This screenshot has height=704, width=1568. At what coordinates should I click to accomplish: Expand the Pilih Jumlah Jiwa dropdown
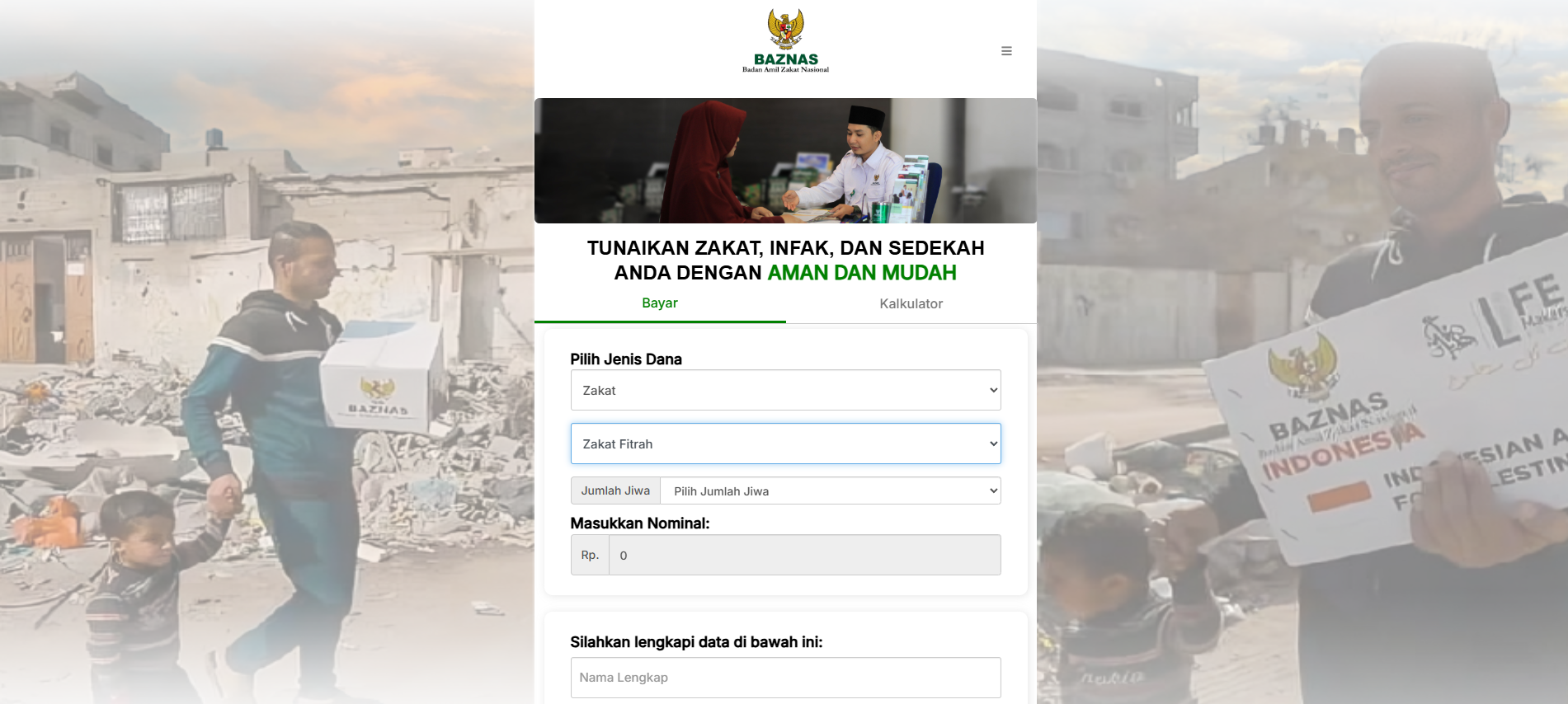coord(831,491)
